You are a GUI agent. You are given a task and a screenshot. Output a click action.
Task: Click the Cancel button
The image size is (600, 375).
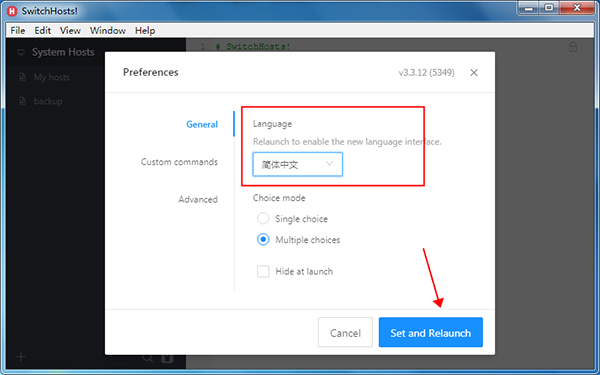(x=345, y=333)
